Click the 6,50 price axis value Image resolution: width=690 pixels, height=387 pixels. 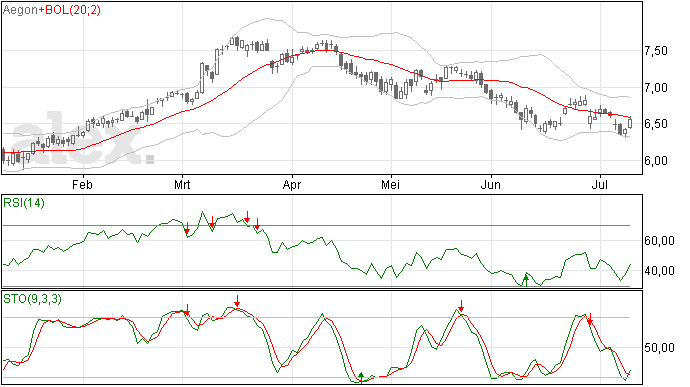click(x=656, y=124)
